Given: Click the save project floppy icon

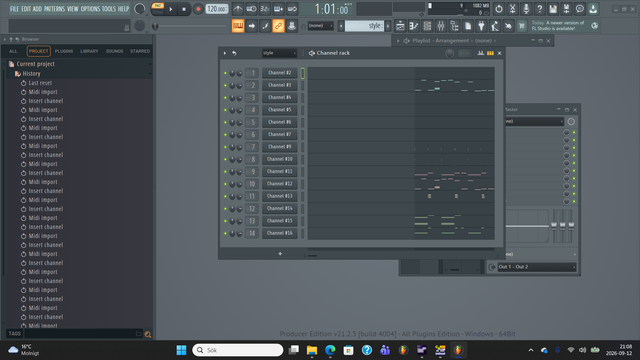Looking at the screenshot, I should (553, 9).
